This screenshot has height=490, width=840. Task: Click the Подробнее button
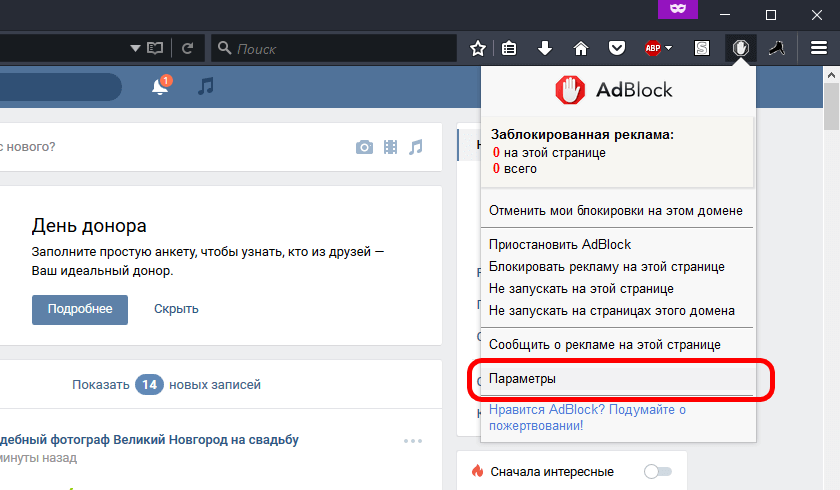pos(80,310)
